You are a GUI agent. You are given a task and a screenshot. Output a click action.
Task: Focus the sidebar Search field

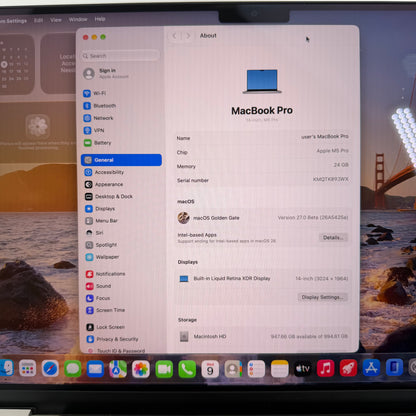pos(120,56)
